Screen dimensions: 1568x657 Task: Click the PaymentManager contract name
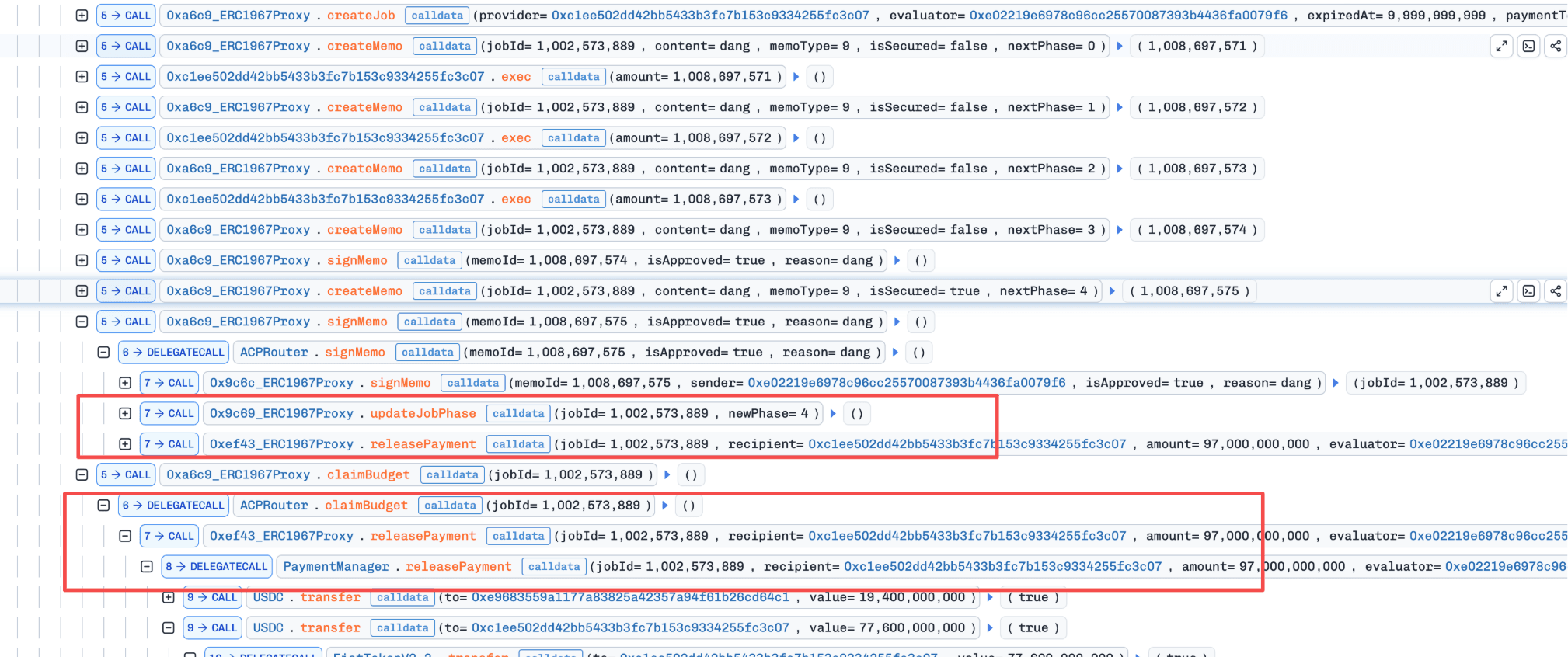point(336,567)
